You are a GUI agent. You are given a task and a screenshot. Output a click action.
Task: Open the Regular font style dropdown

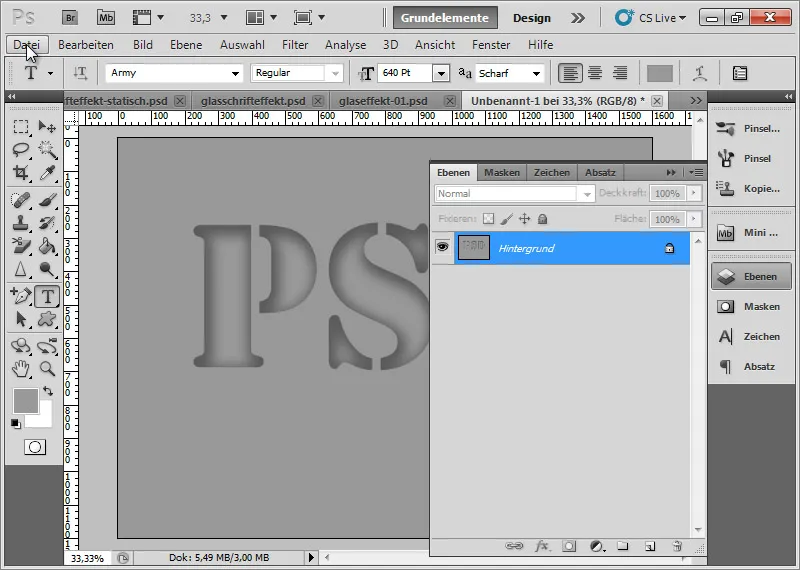tap(335, 73)
